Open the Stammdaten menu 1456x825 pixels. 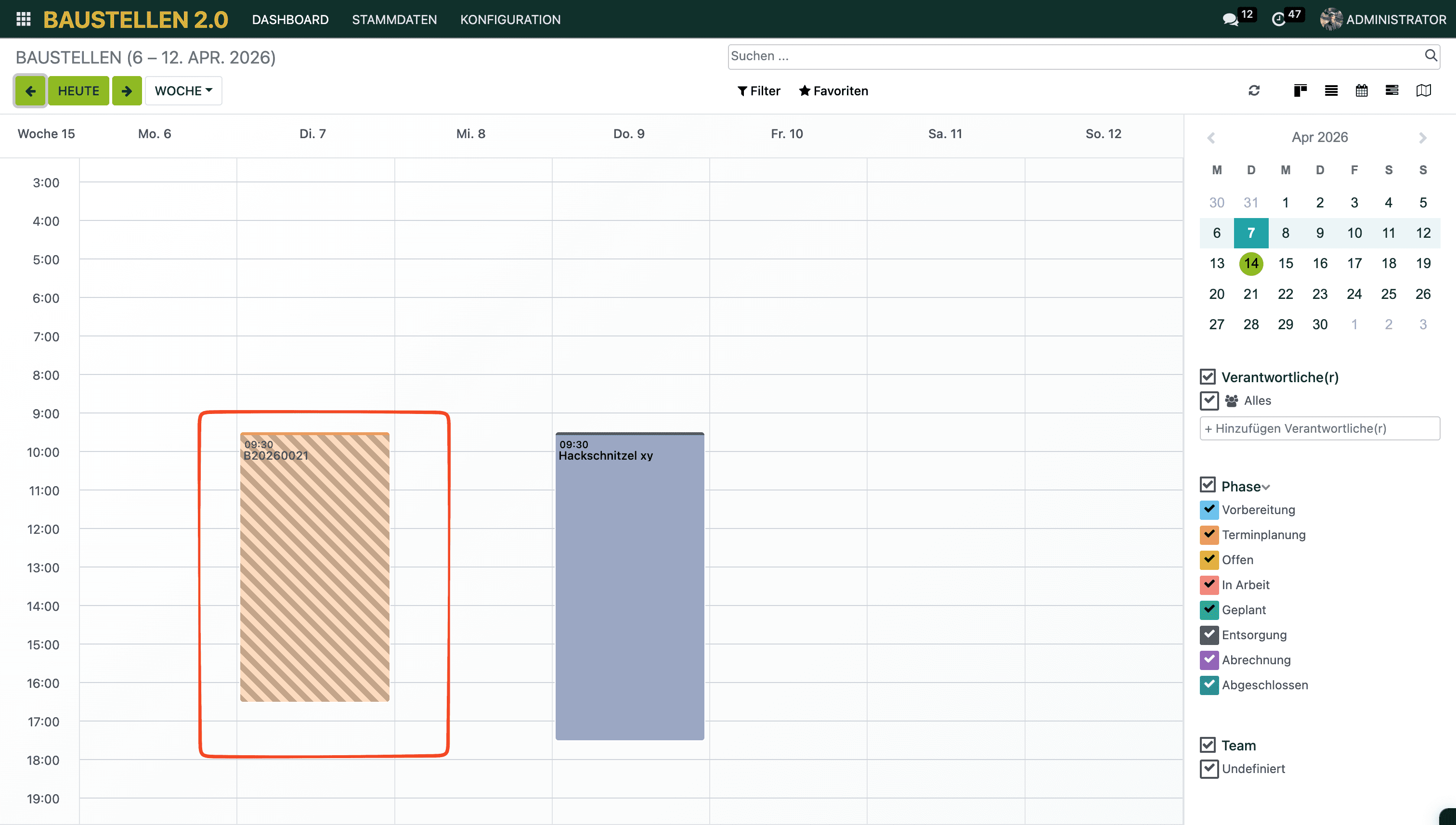point(394,20)
